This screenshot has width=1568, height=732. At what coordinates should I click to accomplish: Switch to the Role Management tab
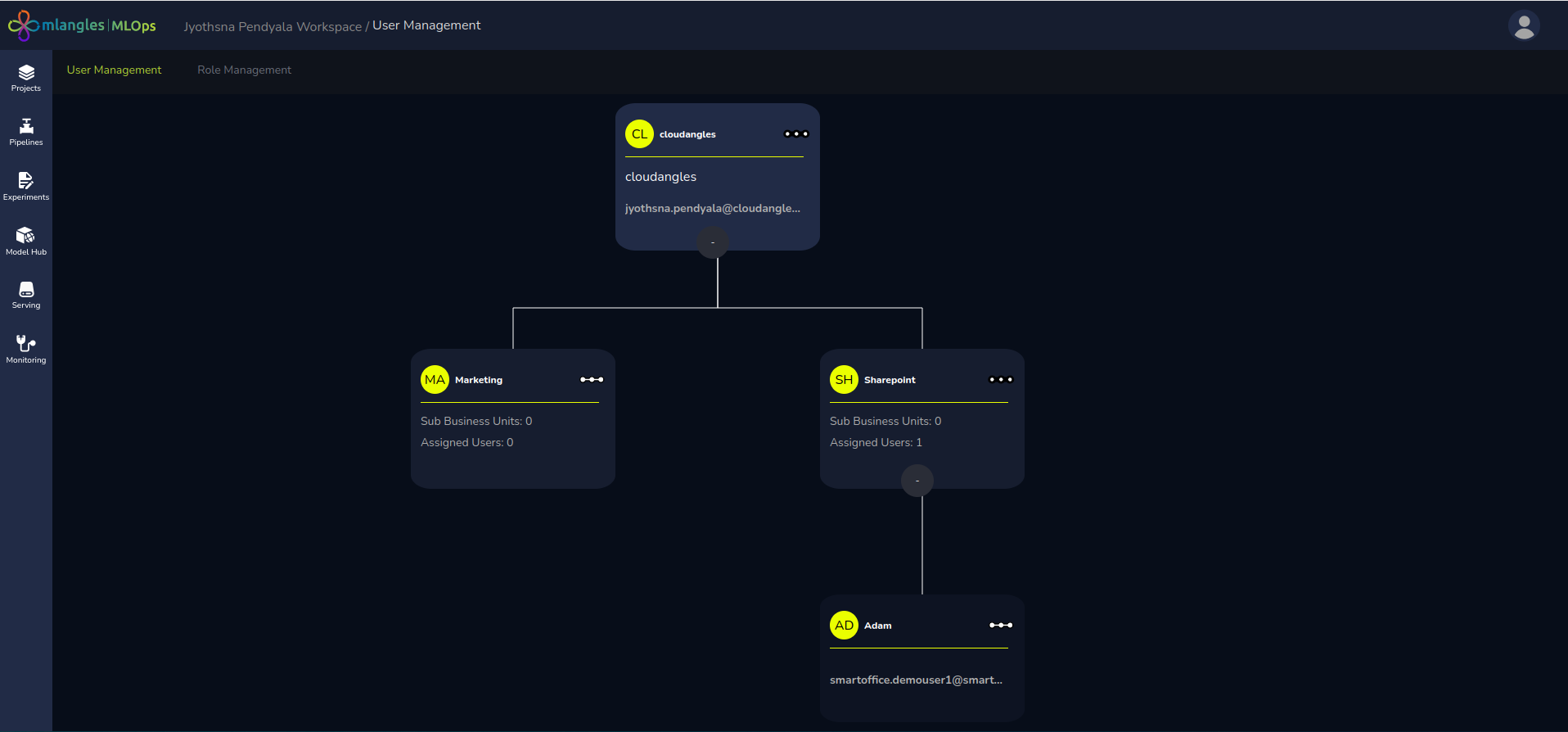[244, 70]
